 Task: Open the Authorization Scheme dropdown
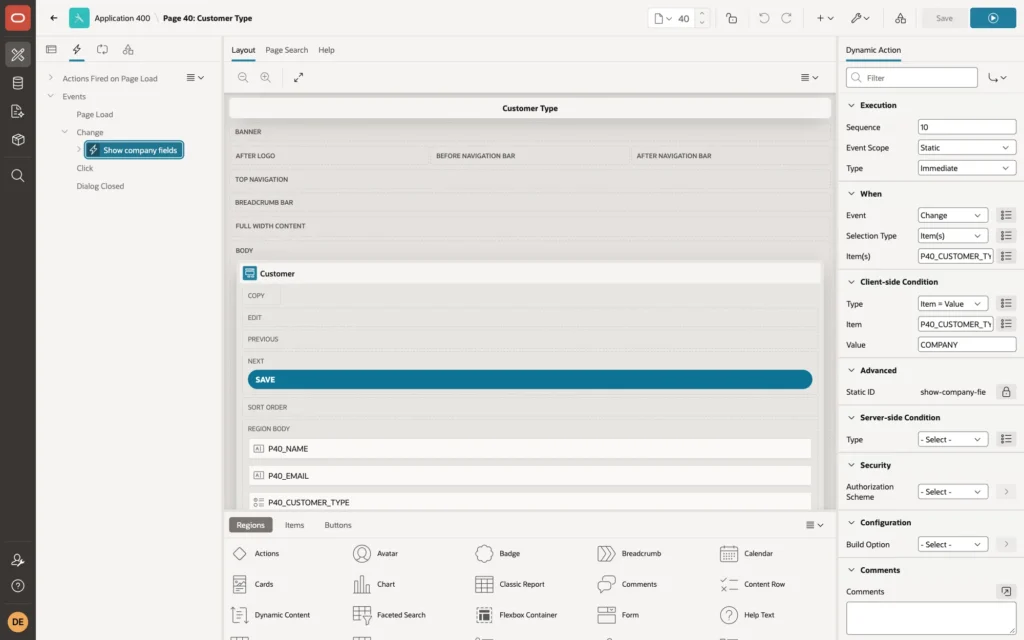tap(952, 492)
